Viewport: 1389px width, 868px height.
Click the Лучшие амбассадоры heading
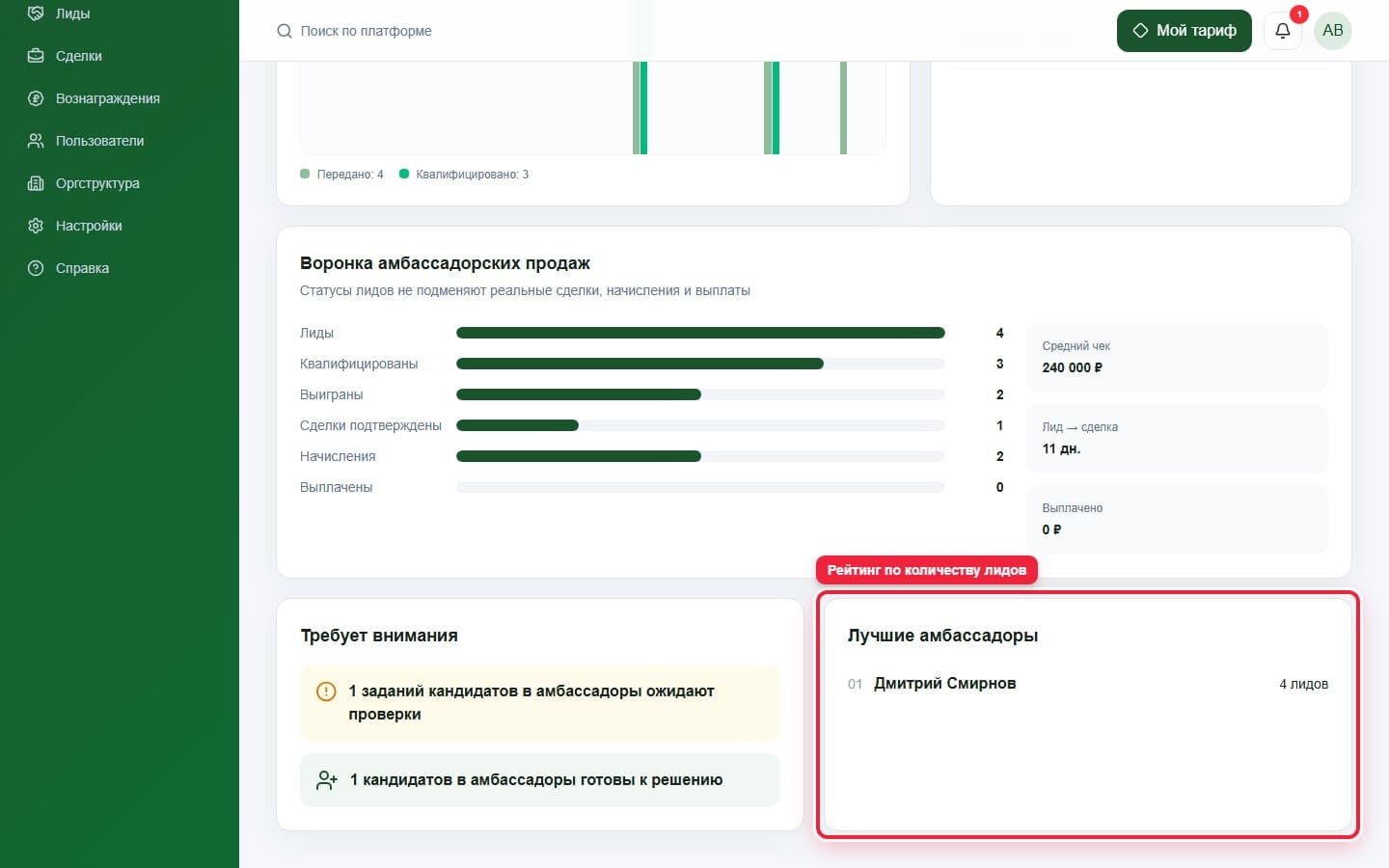[x=942, y=636]
